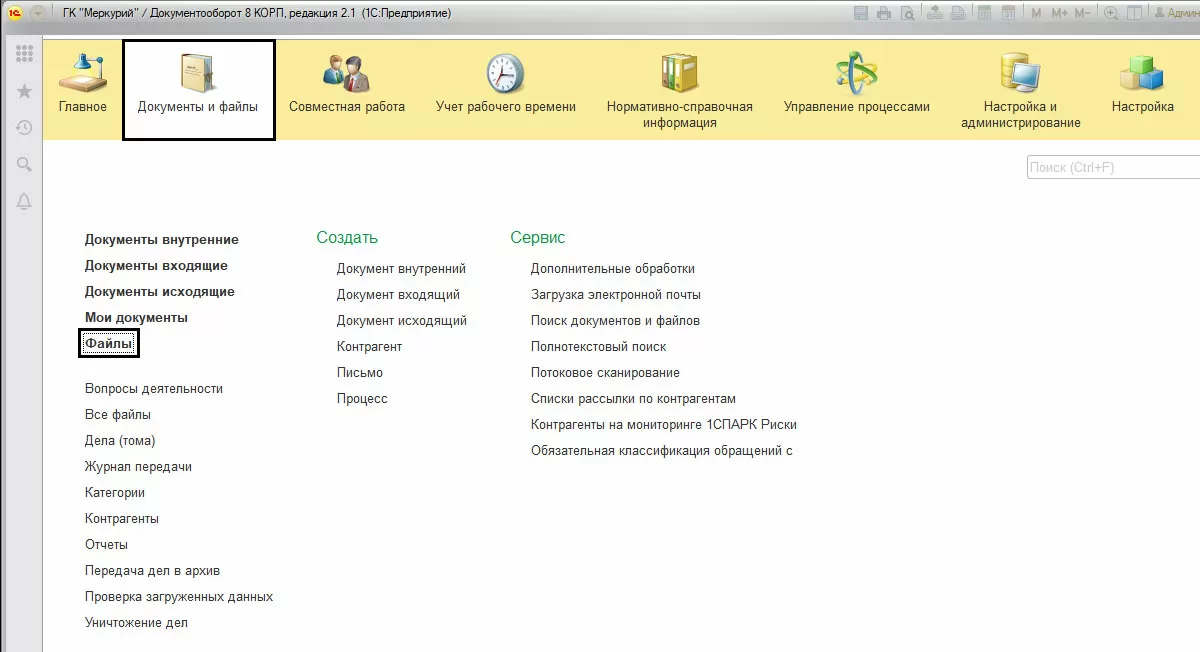Image resolution: width=1200 pixels, height=652 pixels.
Task: Create Документ внутренний
Action: (401, 269)
